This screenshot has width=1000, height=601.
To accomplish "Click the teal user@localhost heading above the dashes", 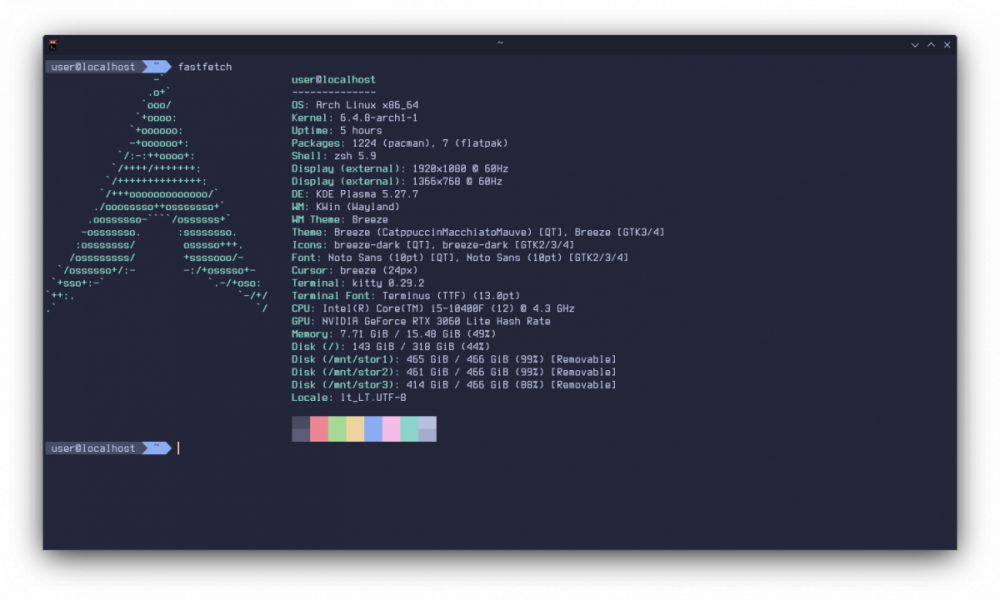I will pyautogui.click(x=334, y=80).
